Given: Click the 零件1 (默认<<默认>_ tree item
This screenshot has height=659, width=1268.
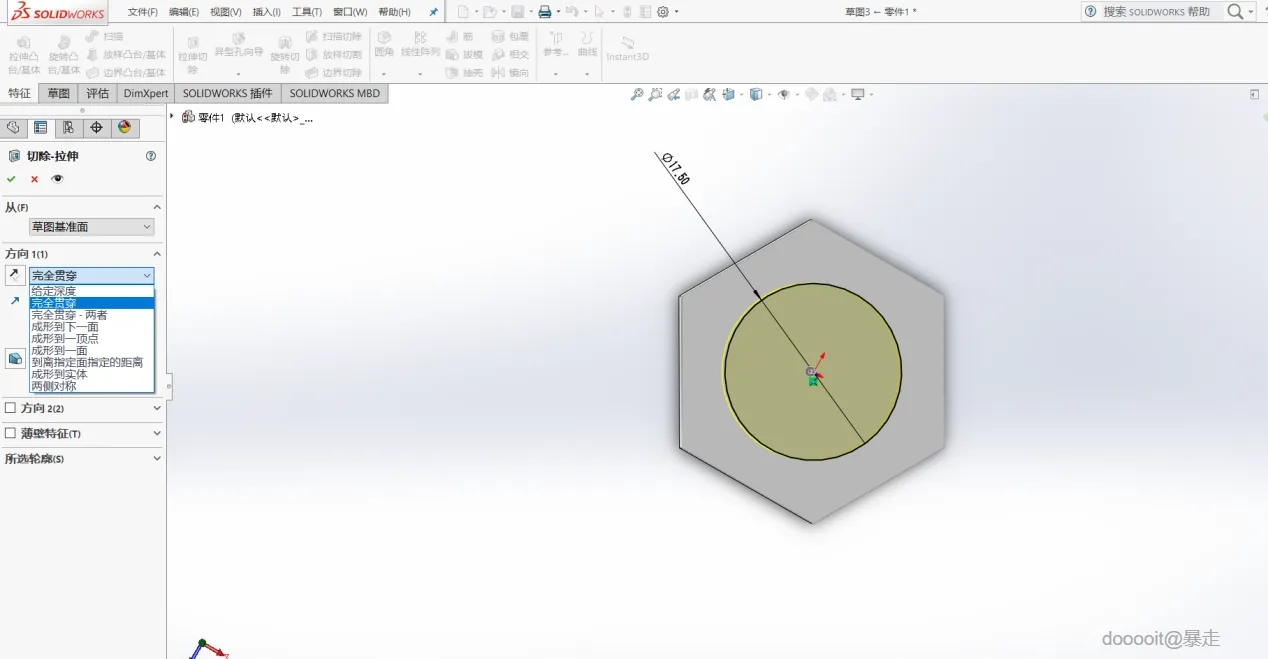Looking at the screenshot, I should click(x=247, y=117).
